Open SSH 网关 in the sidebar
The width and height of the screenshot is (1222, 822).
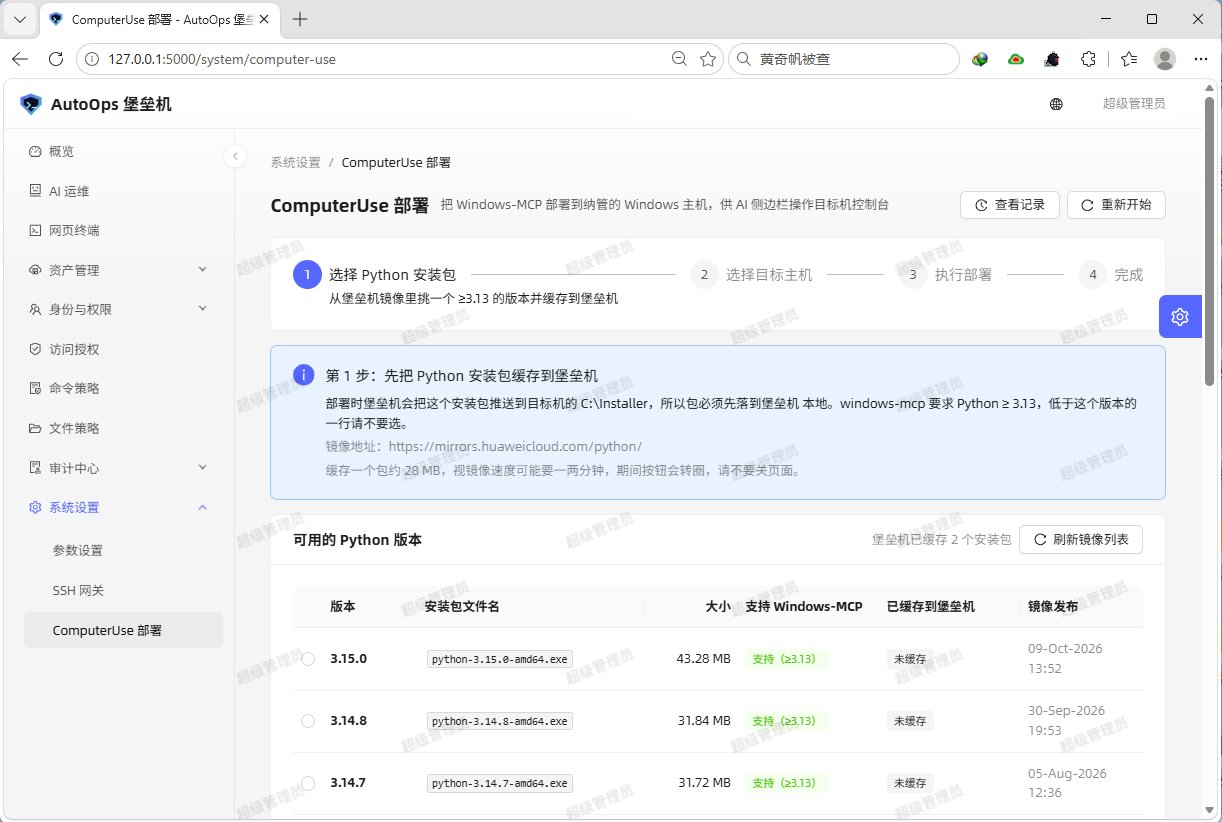(x=123, y=591)
